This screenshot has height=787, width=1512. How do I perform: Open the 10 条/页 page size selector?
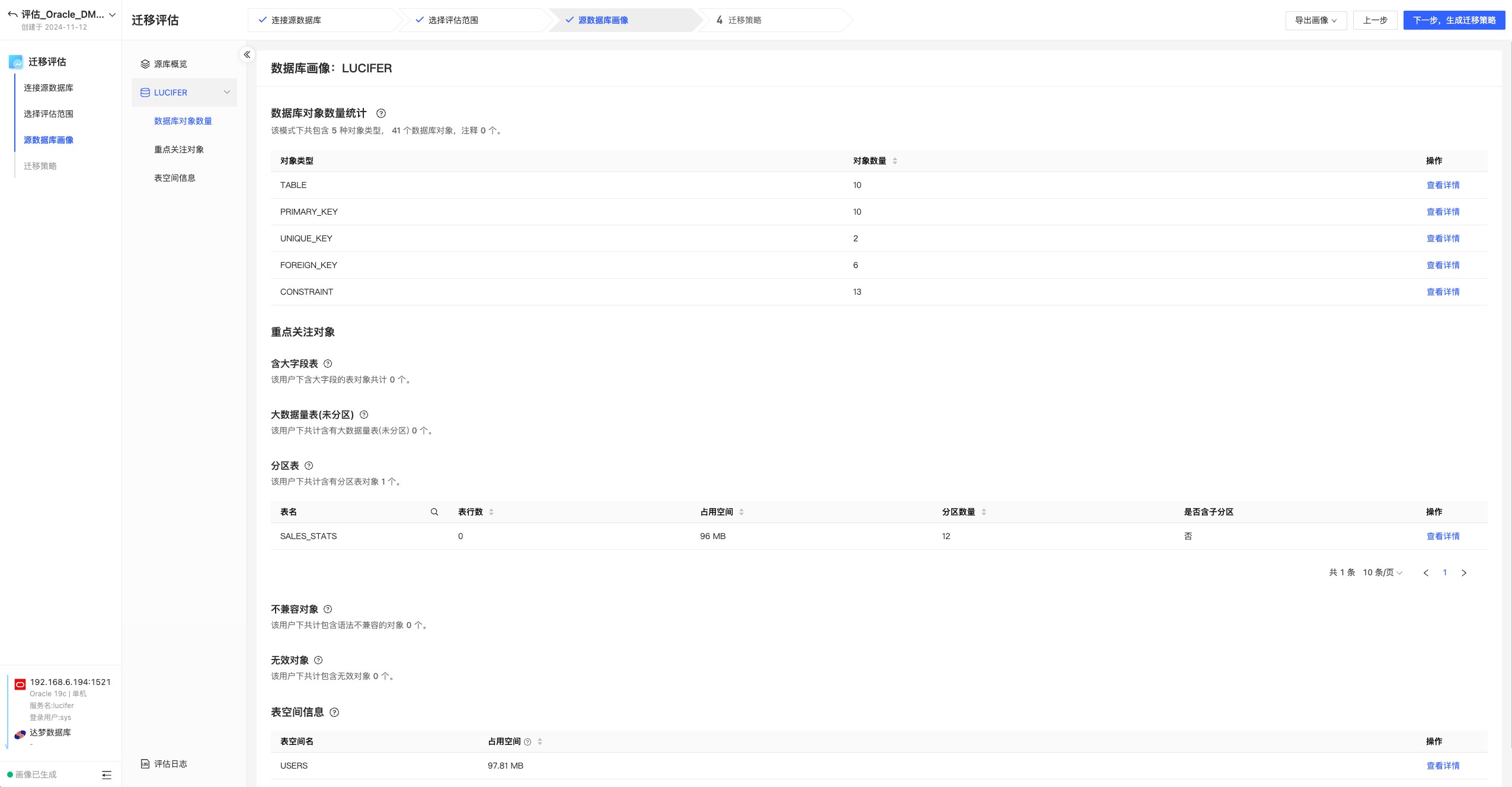tap(1382, 572)
